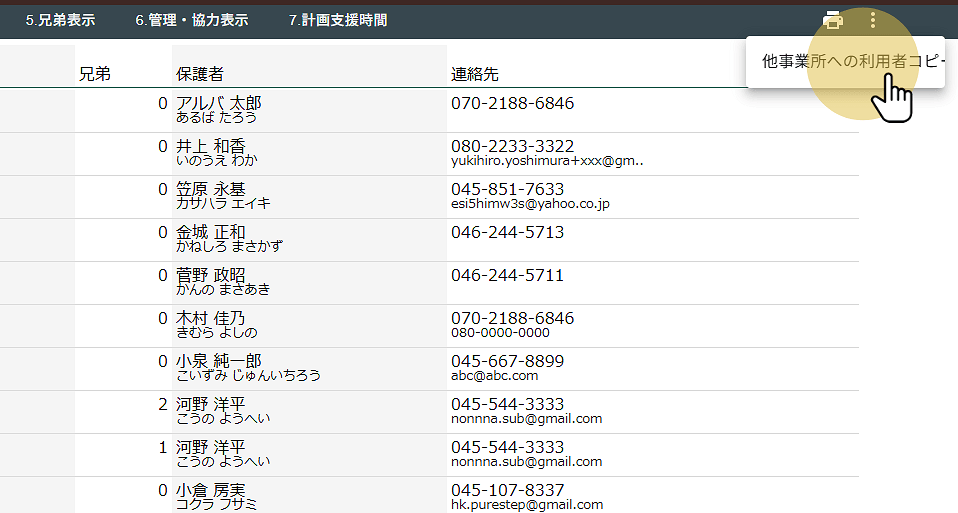Switch to the 6.管理・協力表示 tab

click(x=192, y=20)
